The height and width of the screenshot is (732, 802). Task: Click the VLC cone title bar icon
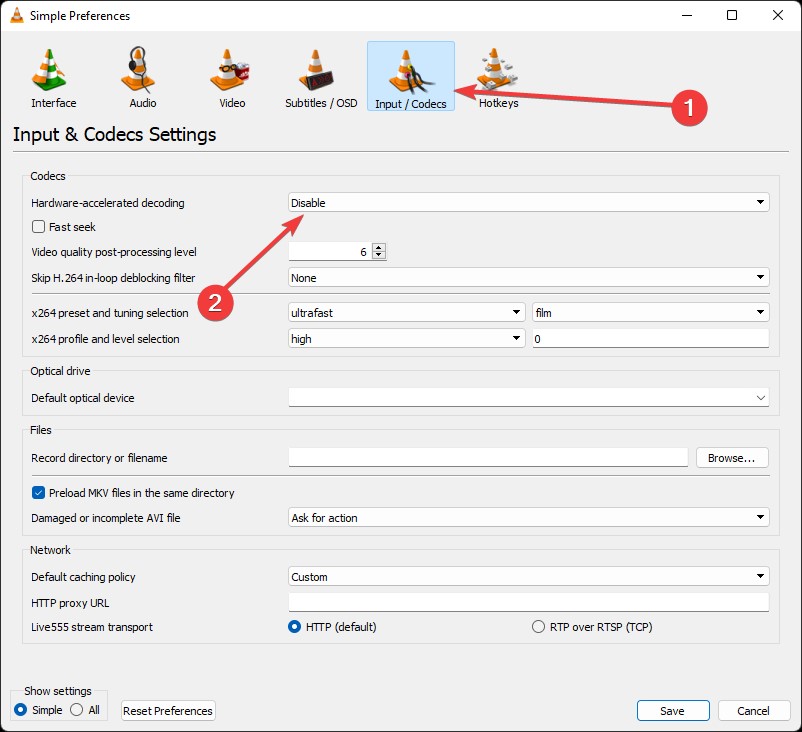[17, 15]
